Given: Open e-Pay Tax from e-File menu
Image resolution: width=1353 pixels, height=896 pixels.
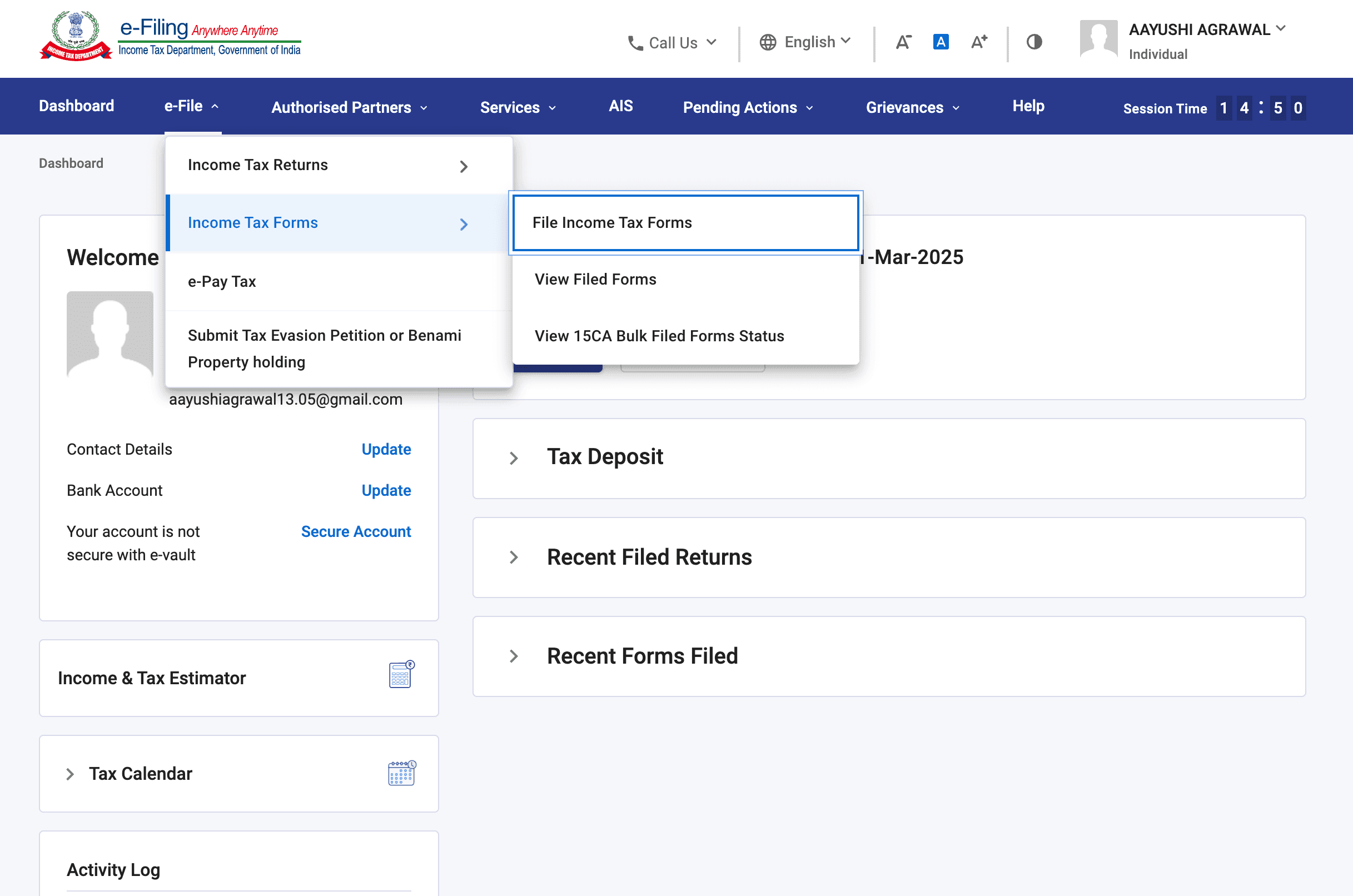Looking at the screenshot, I should 222,282.
